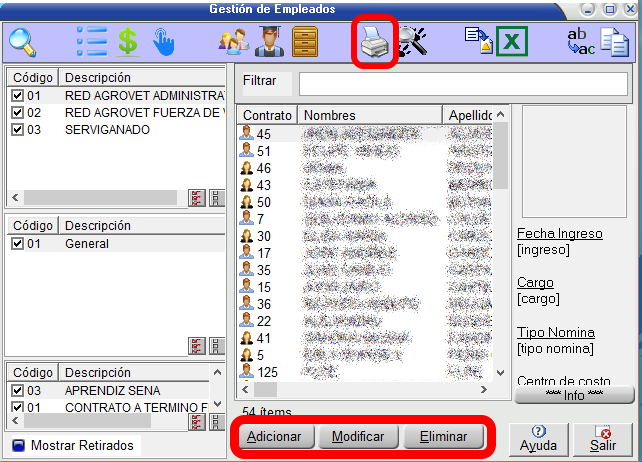The image size is (642, 462).
Task: Click the magnifying glass search icon
Action: point(22,42)
